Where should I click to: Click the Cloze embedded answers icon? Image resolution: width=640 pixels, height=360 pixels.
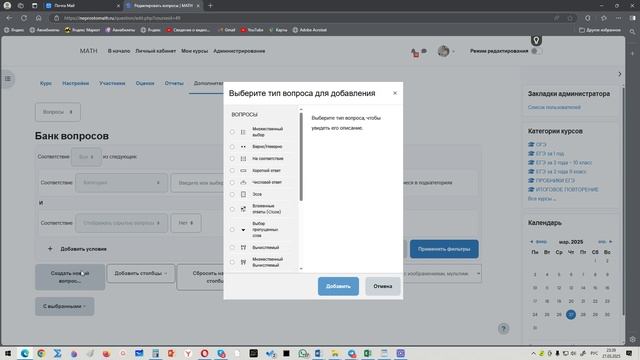click(x=243, y=209)
